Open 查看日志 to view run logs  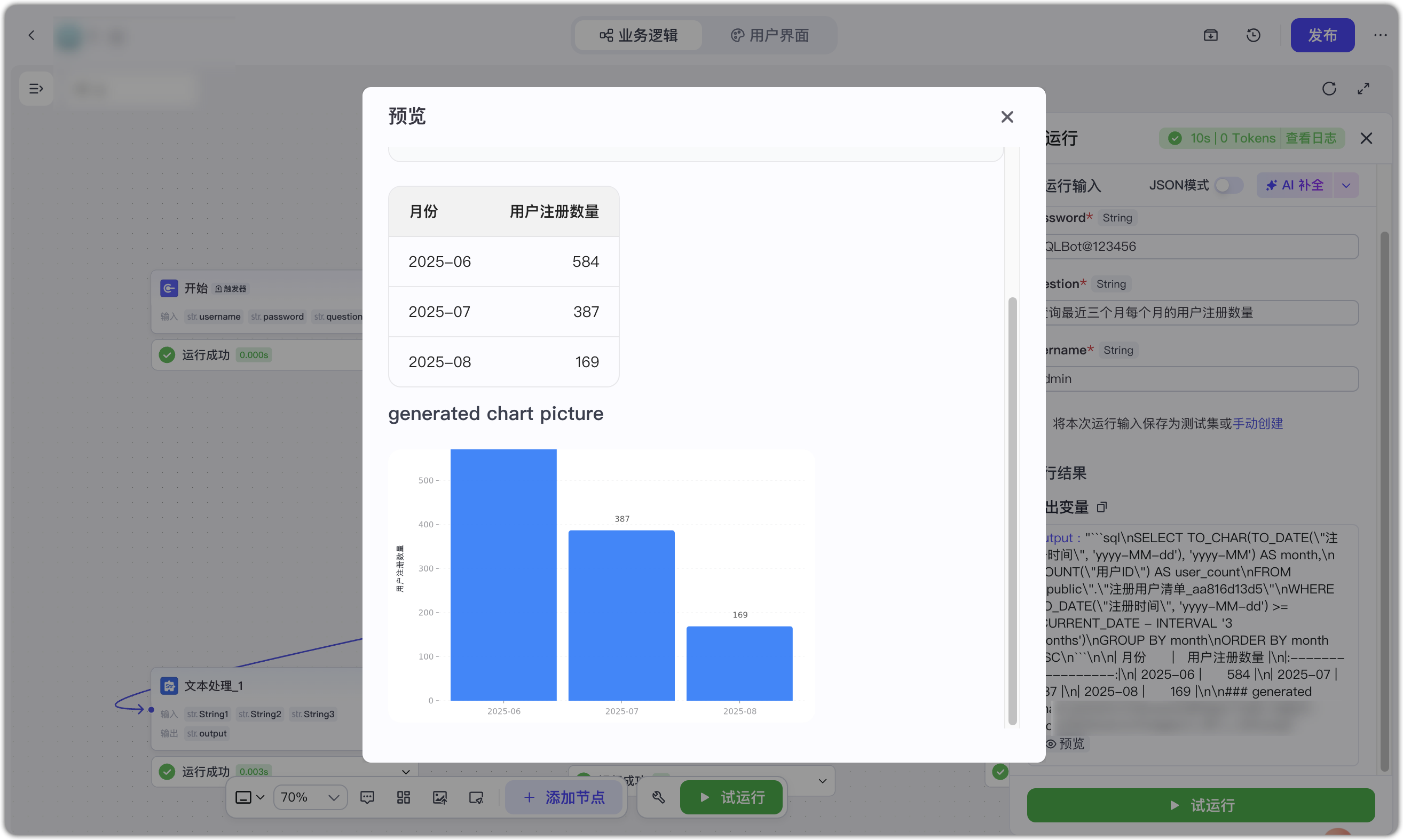[1312, 138]
